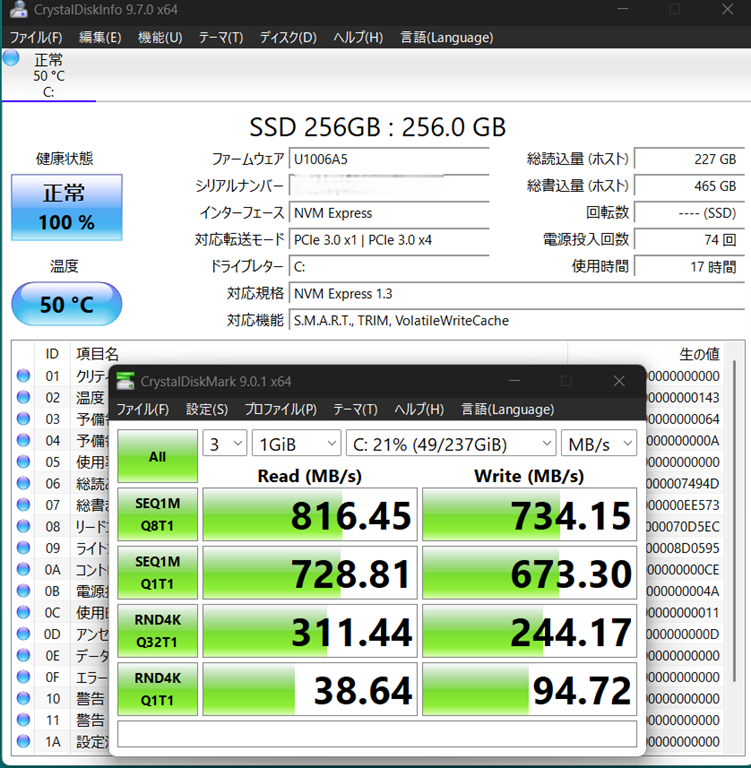
Task: Click the status orb in row 0B
Action: tap(23, 591)
